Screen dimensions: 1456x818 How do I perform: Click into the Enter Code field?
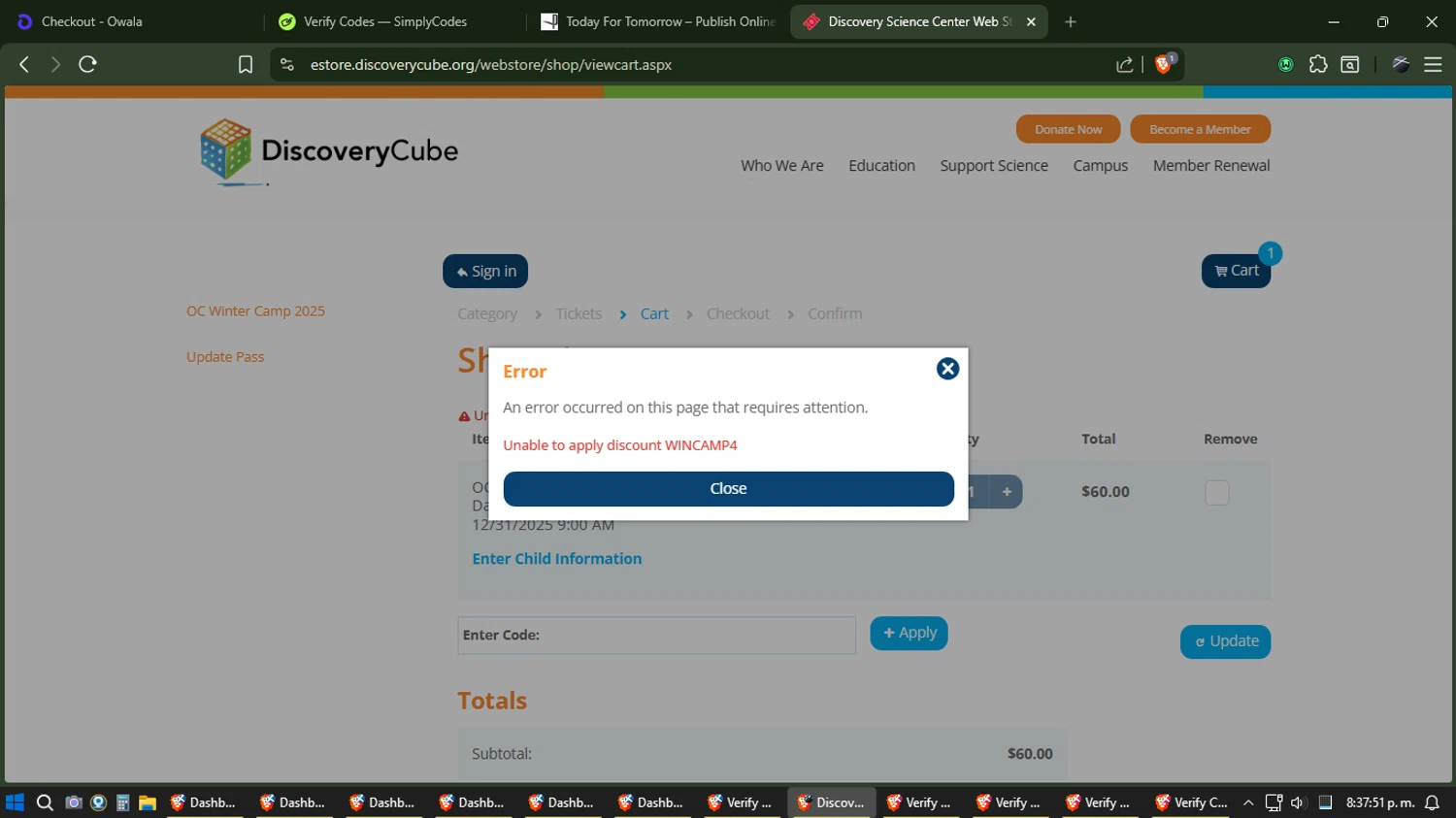point(657,635)
